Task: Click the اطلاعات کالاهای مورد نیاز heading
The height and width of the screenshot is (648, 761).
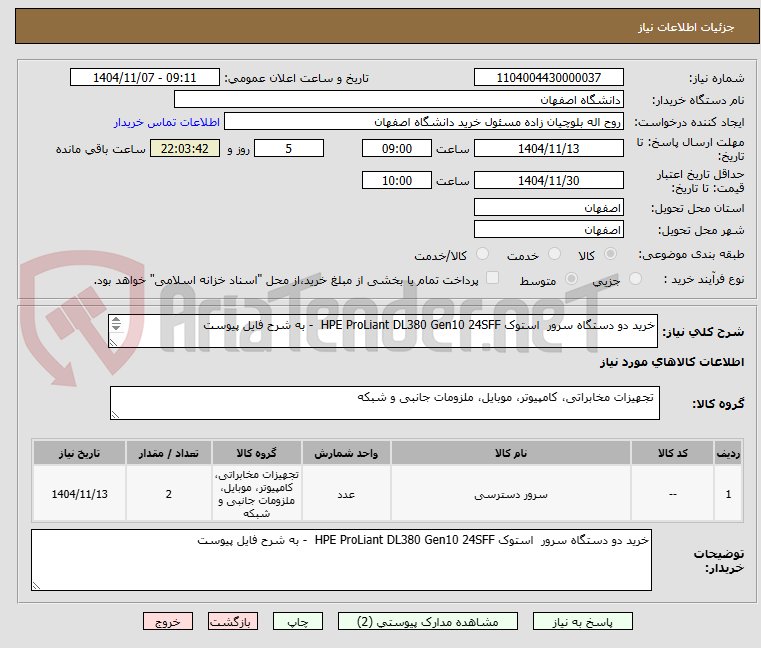Action: (672, 362)
